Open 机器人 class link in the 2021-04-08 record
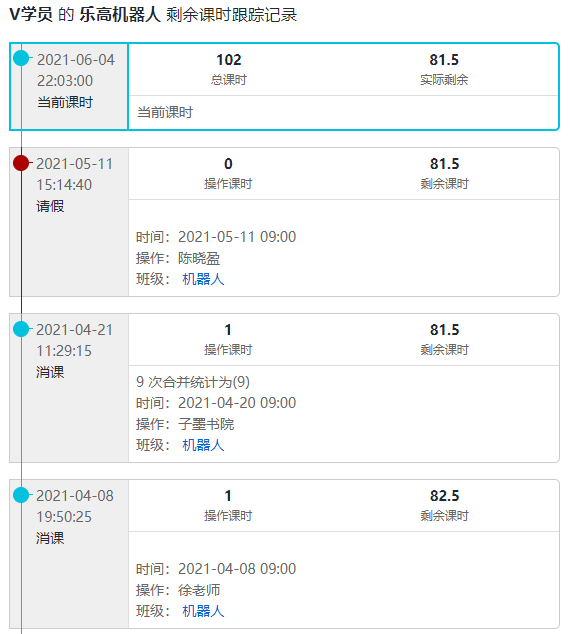Image resolution: width=570 pixels, height=634 pixels. pyautogui.click(x=203, y=611)
